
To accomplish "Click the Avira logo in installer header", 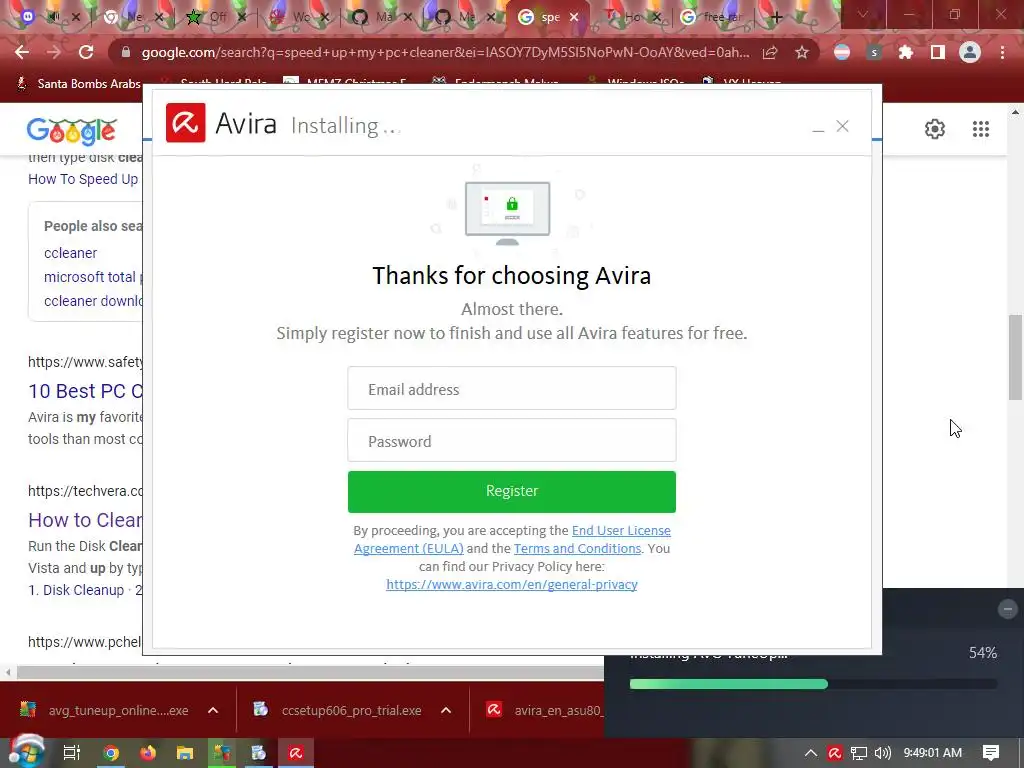I will (185, 123).
